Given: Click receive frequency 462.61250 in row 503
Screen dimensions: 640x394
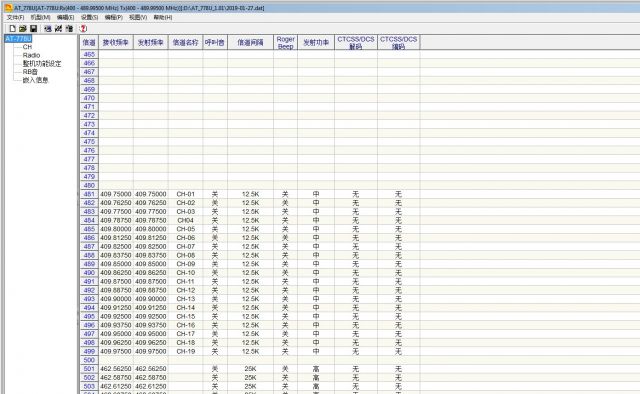Looking at the screenshot, I should tap(116, 386).
